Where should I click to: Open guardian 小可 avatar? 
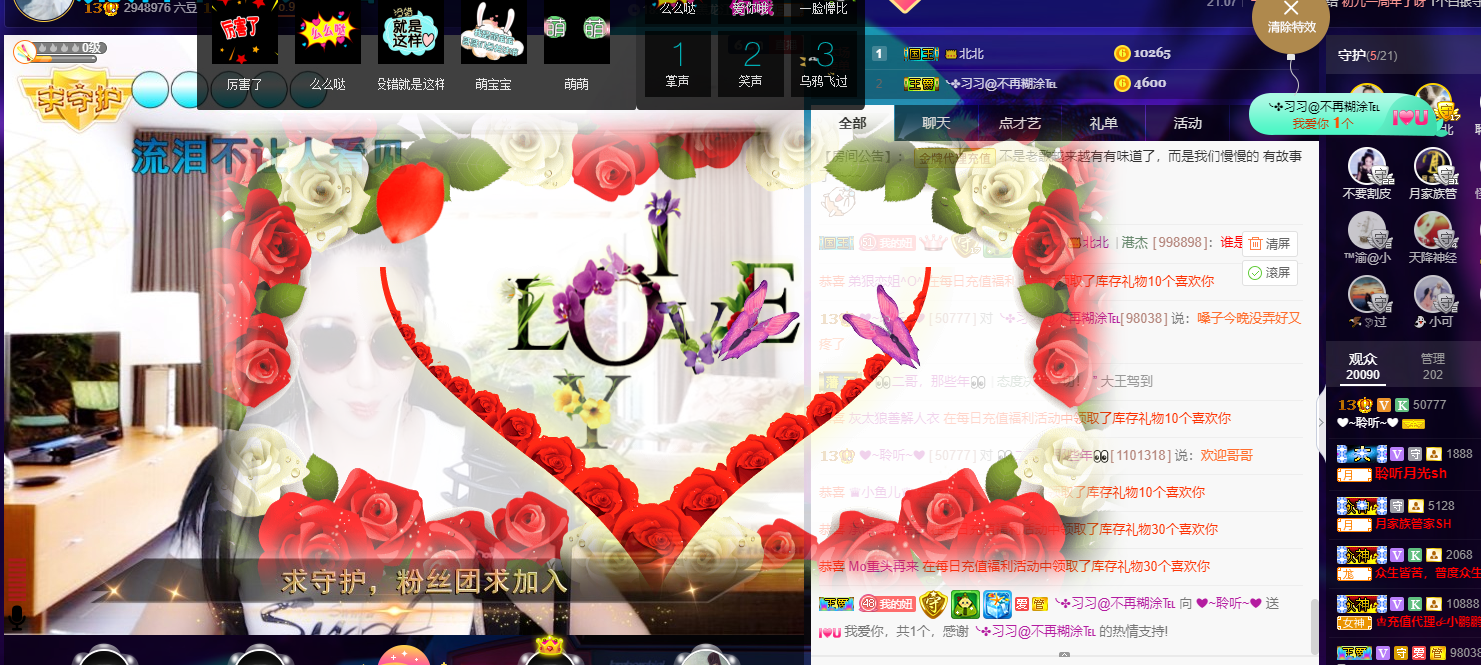(1433, 295)
